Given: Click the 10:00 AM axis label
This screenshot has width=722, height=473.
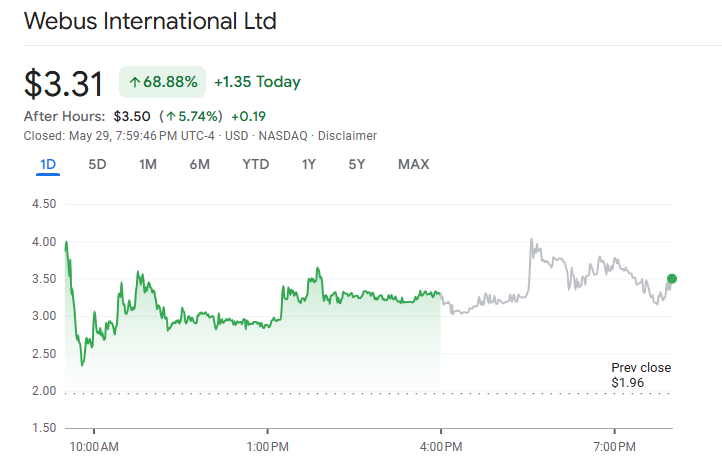Looking at the screenshot, I should tap(96, 445).
